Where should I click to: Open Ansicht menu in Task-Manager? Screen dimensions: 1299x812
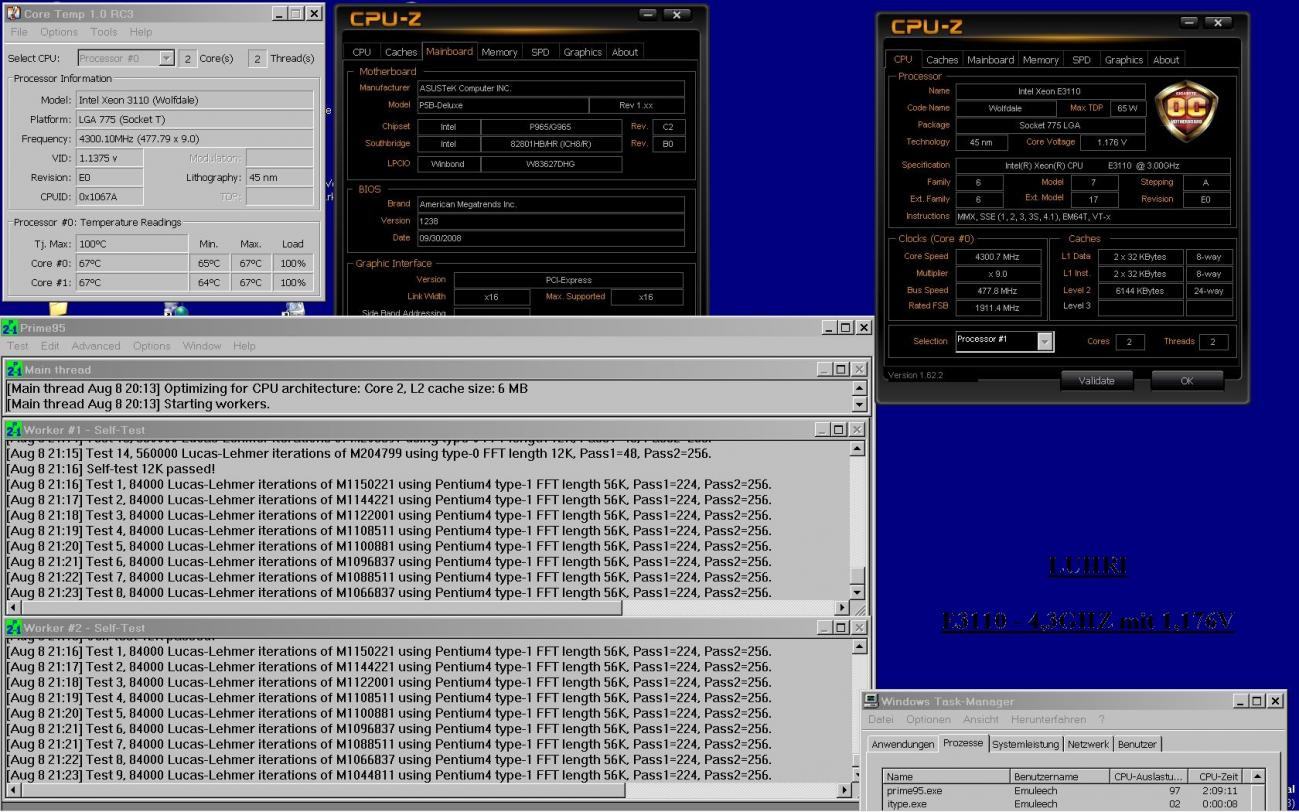click(981, 719)
